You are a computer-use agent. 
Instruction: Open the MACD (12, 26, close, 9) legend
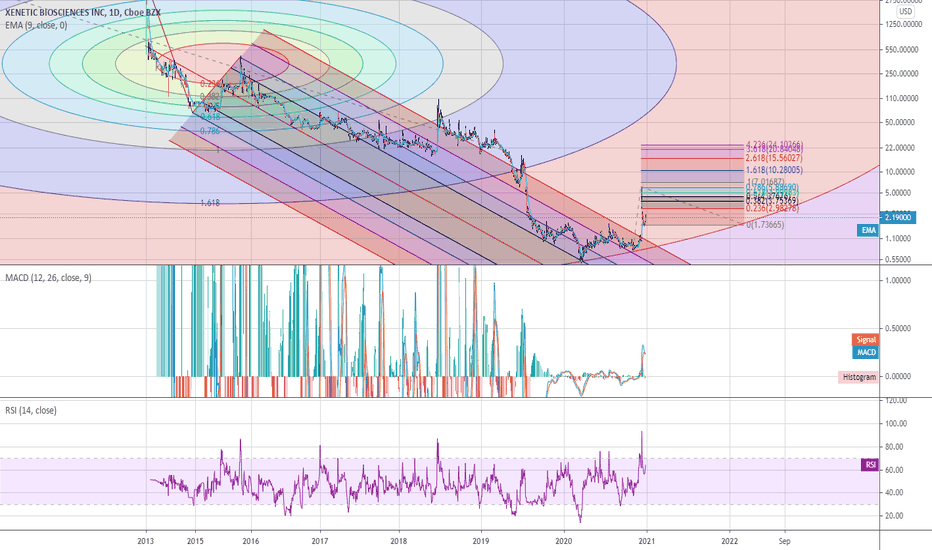click(49, 278)
